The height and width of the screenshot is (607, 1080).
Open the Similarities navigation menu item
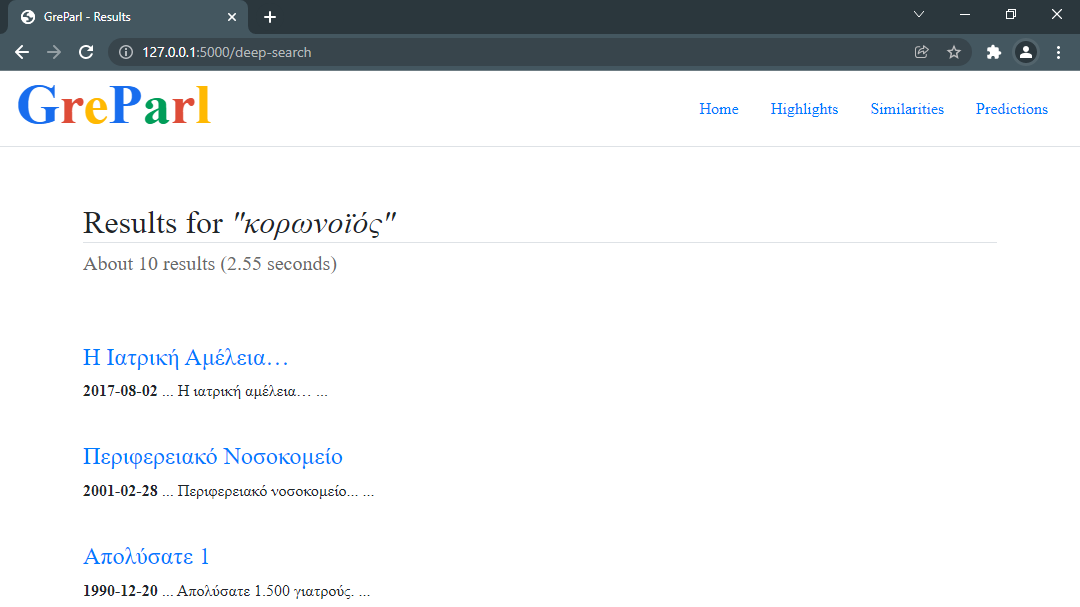coord(906,109)
